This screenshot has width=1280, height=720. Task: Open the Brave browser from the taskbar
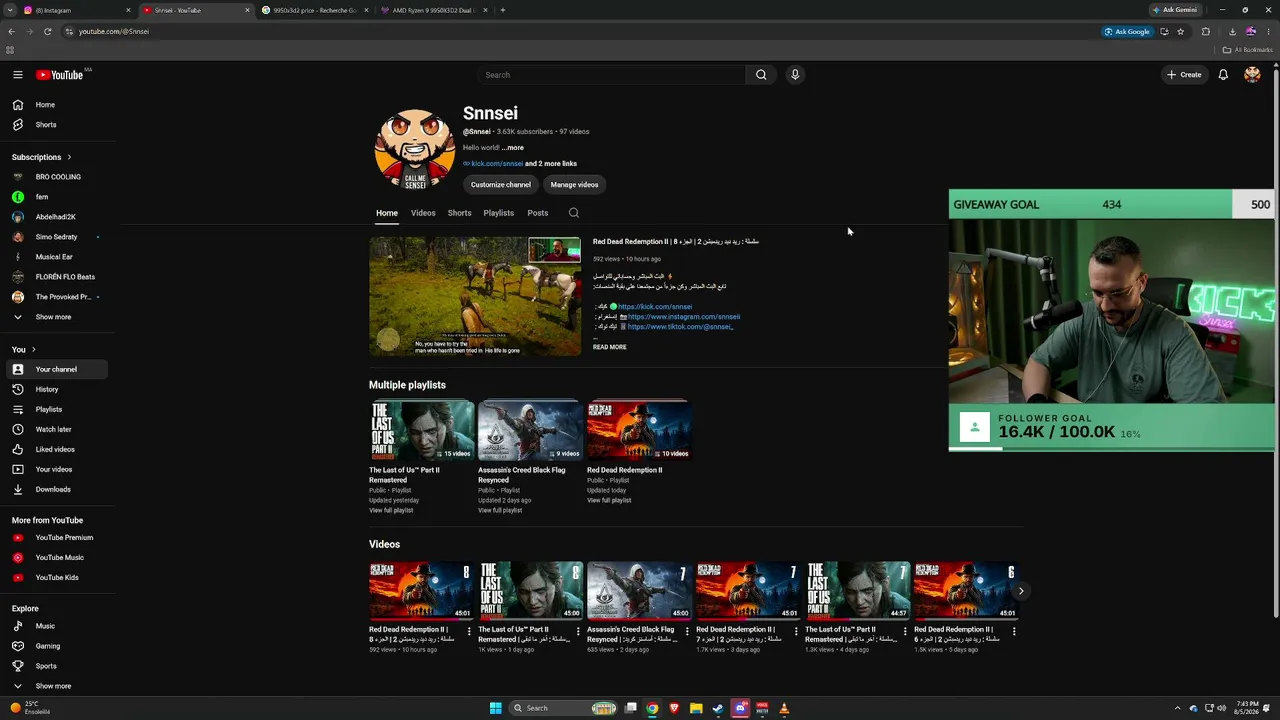[674, 708]
